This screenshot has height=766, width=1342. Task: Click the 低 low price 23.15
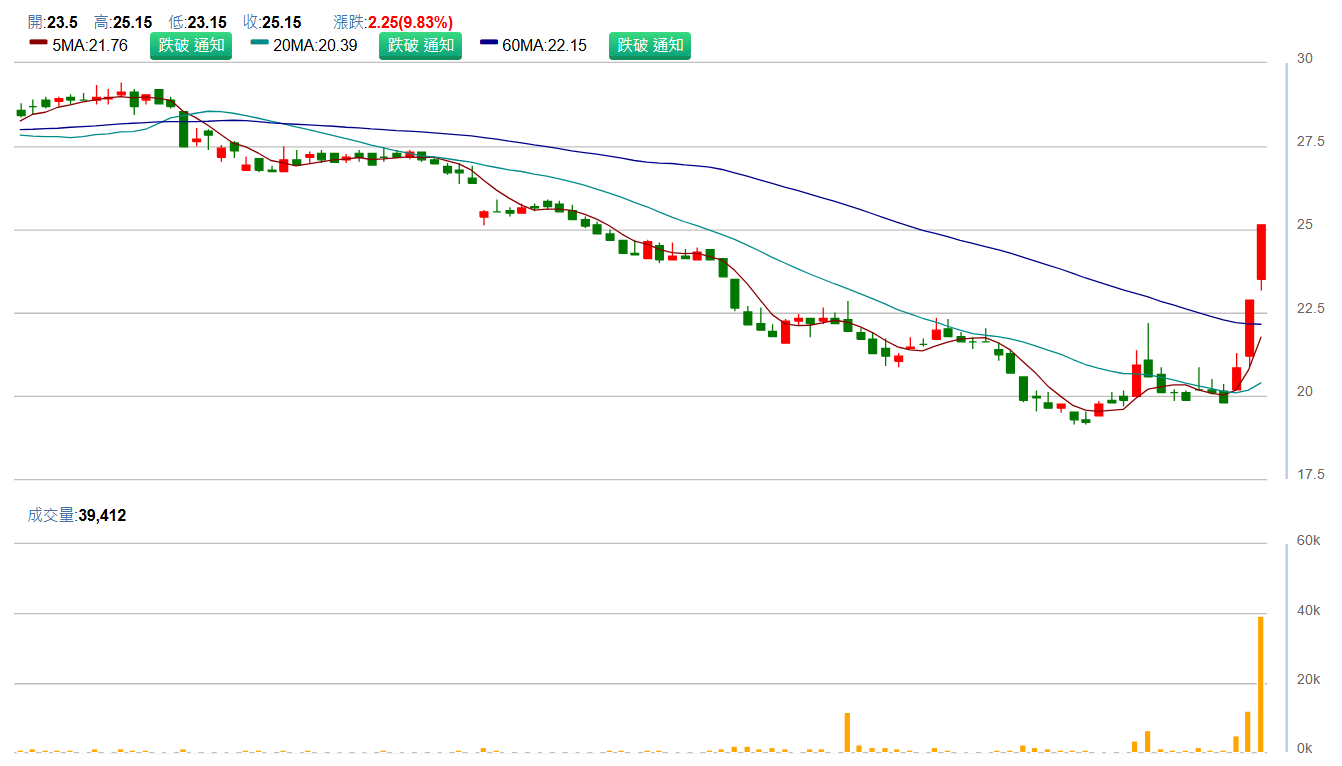point(208,22)
